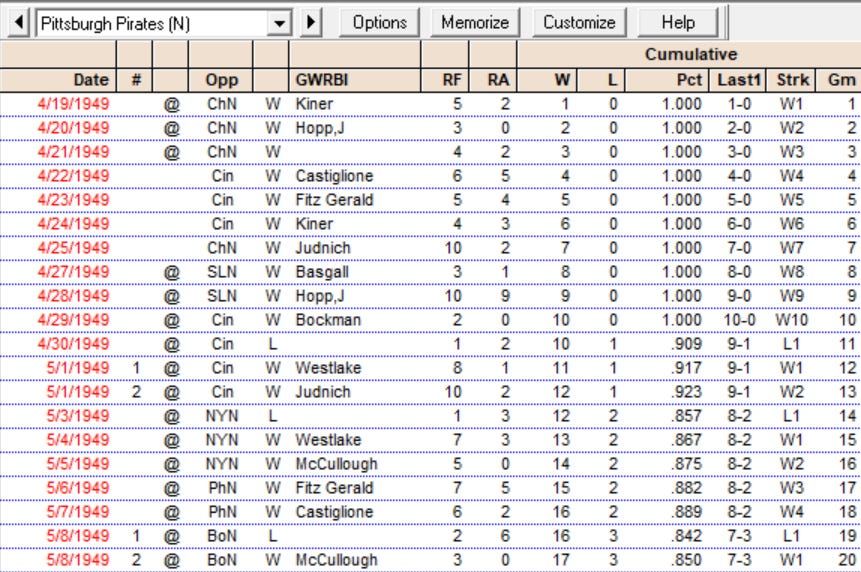Screen dimensions: 861x572
Task: Click the .850 Pct cell
Action: pyautogui.click(x=686, y=560)
